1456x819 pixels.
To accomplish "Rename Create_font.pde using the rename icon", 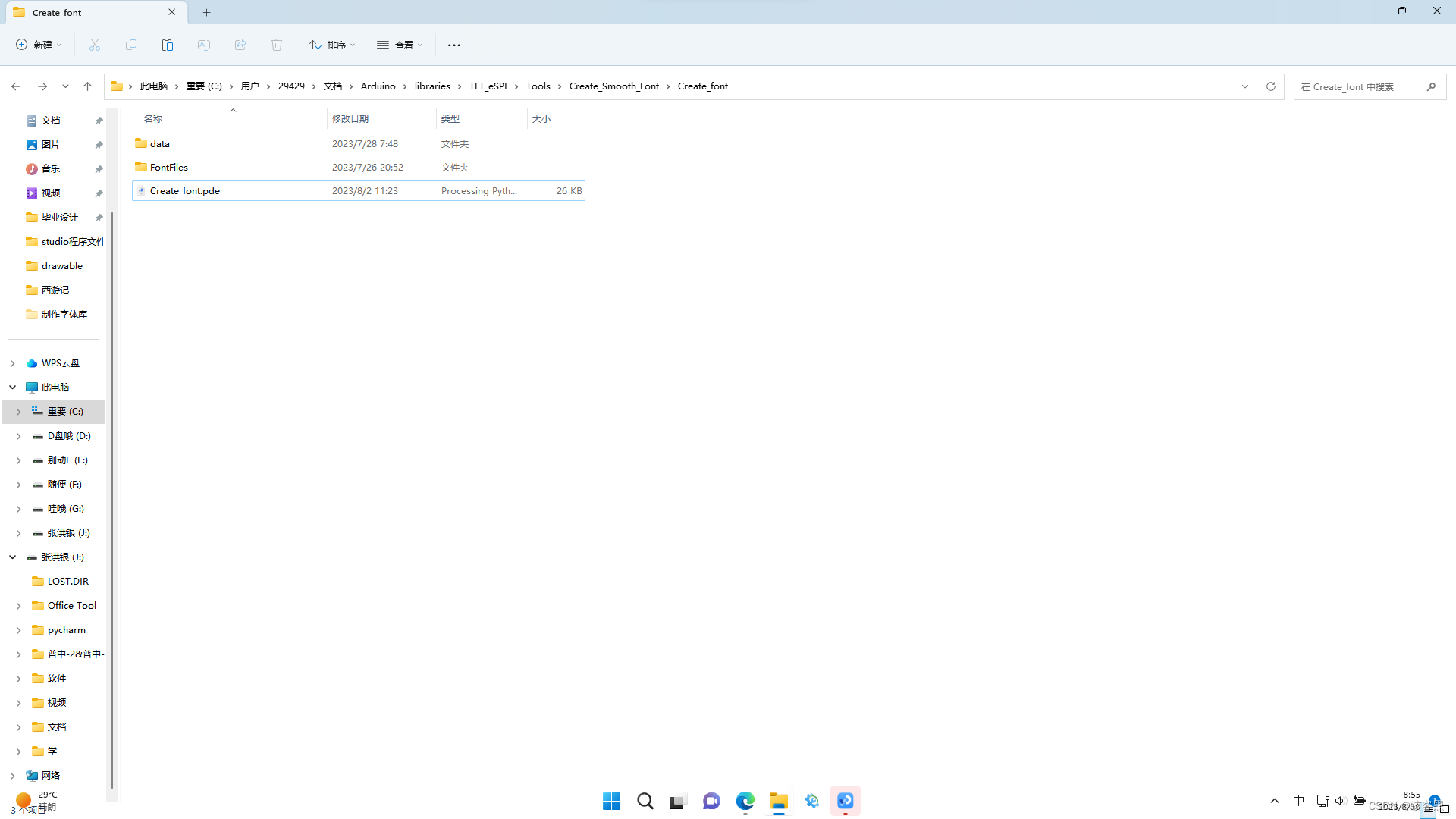I will point(203,45).
